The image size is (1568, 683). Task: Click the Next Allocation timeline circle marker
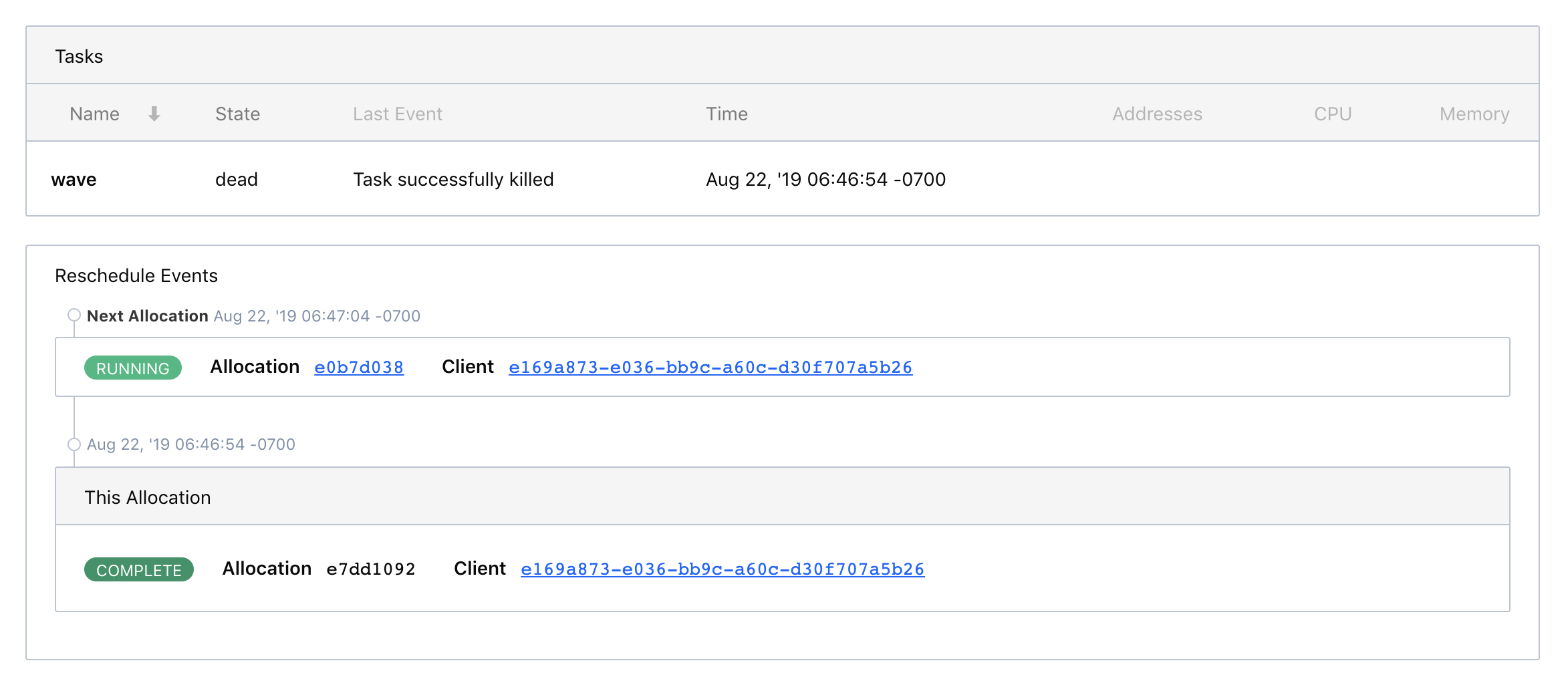point(74,315)
